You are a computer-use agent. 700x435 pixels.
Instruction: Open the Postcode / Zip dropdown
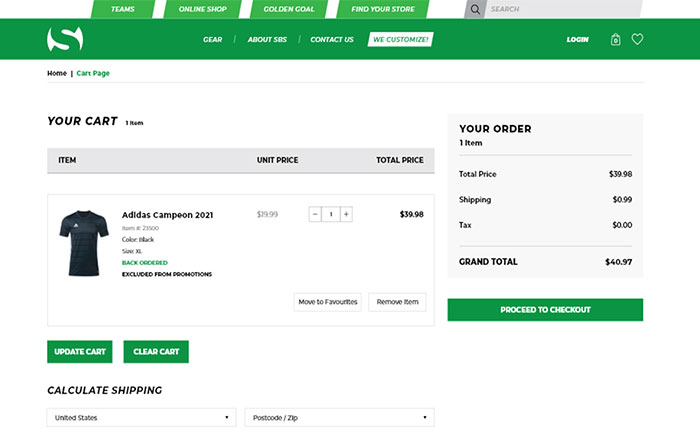pyautogui.click(x=339, y=418)
